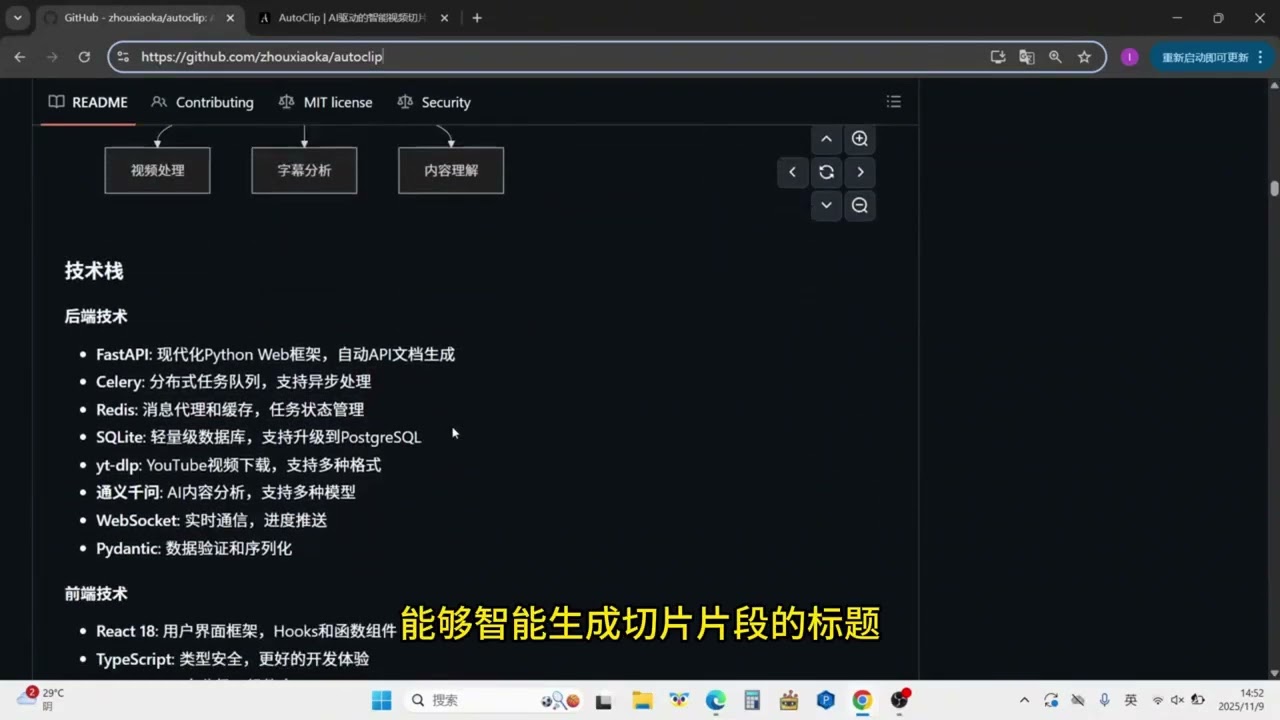This screenshot has height=720, width=1280.
Task: Bookmark this page with the star icon
Action: (1084, 57)
